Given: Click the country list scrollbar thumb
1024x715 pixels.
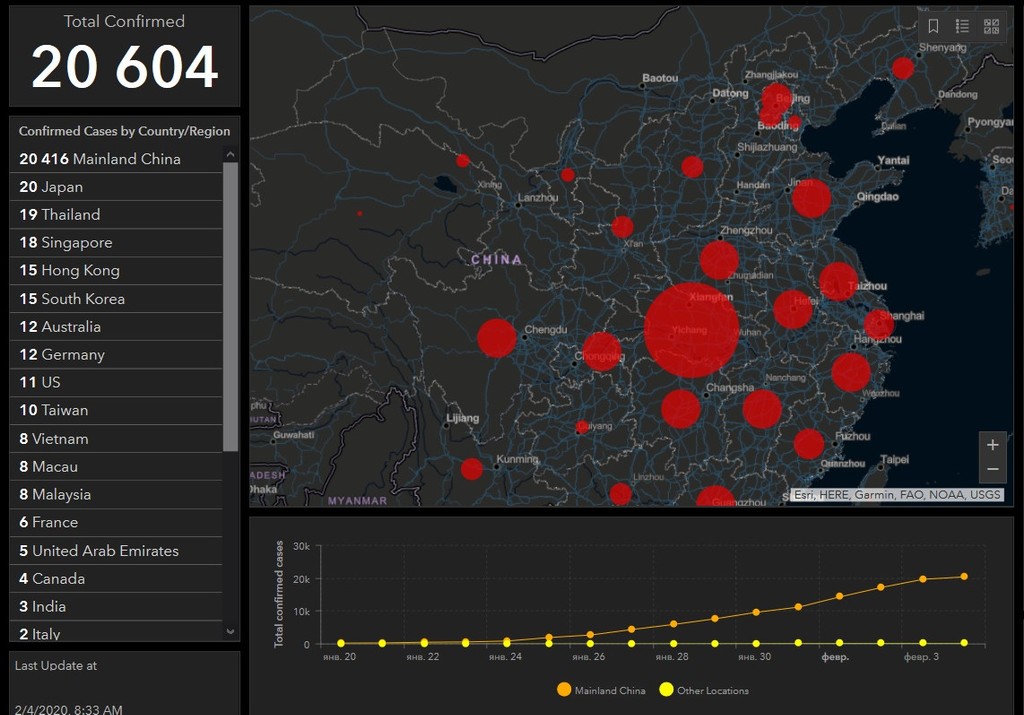Looking at the screenshot, I should tap(230, 306).
